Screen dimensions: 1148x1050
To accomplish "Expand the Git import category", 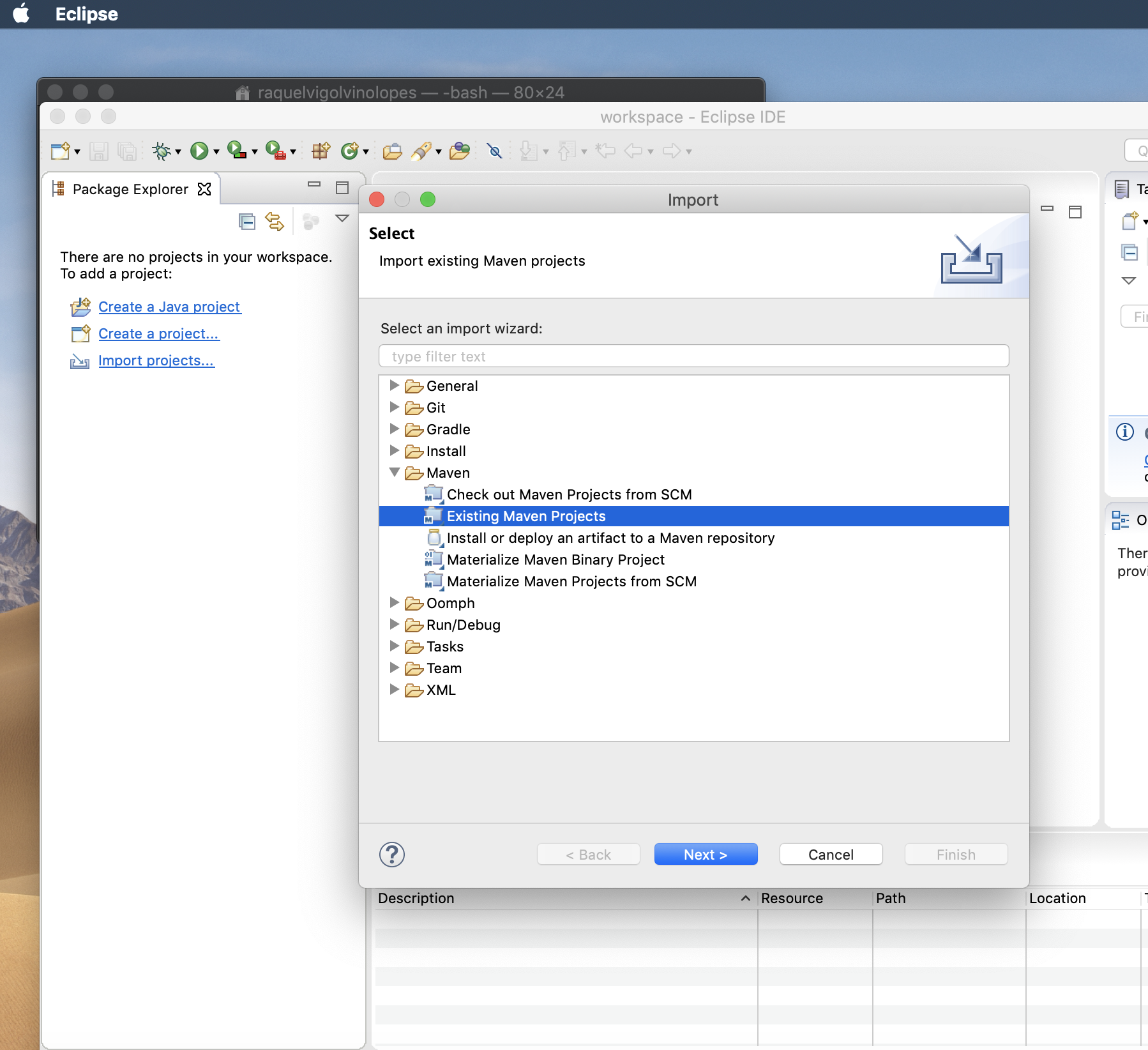I will click(395, 407).
